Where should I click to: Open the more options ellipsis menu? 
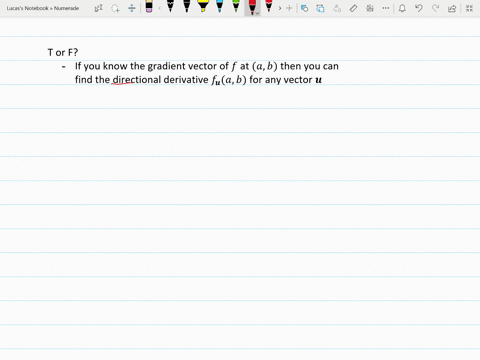tap(386, 8)
